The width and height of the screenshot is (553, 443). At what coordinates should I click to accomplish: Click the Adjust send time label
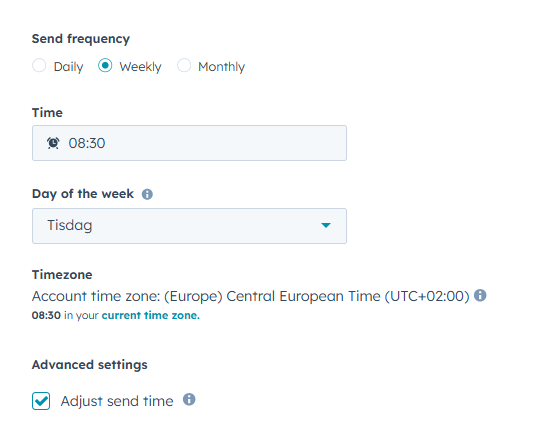[x=117, y=401]
